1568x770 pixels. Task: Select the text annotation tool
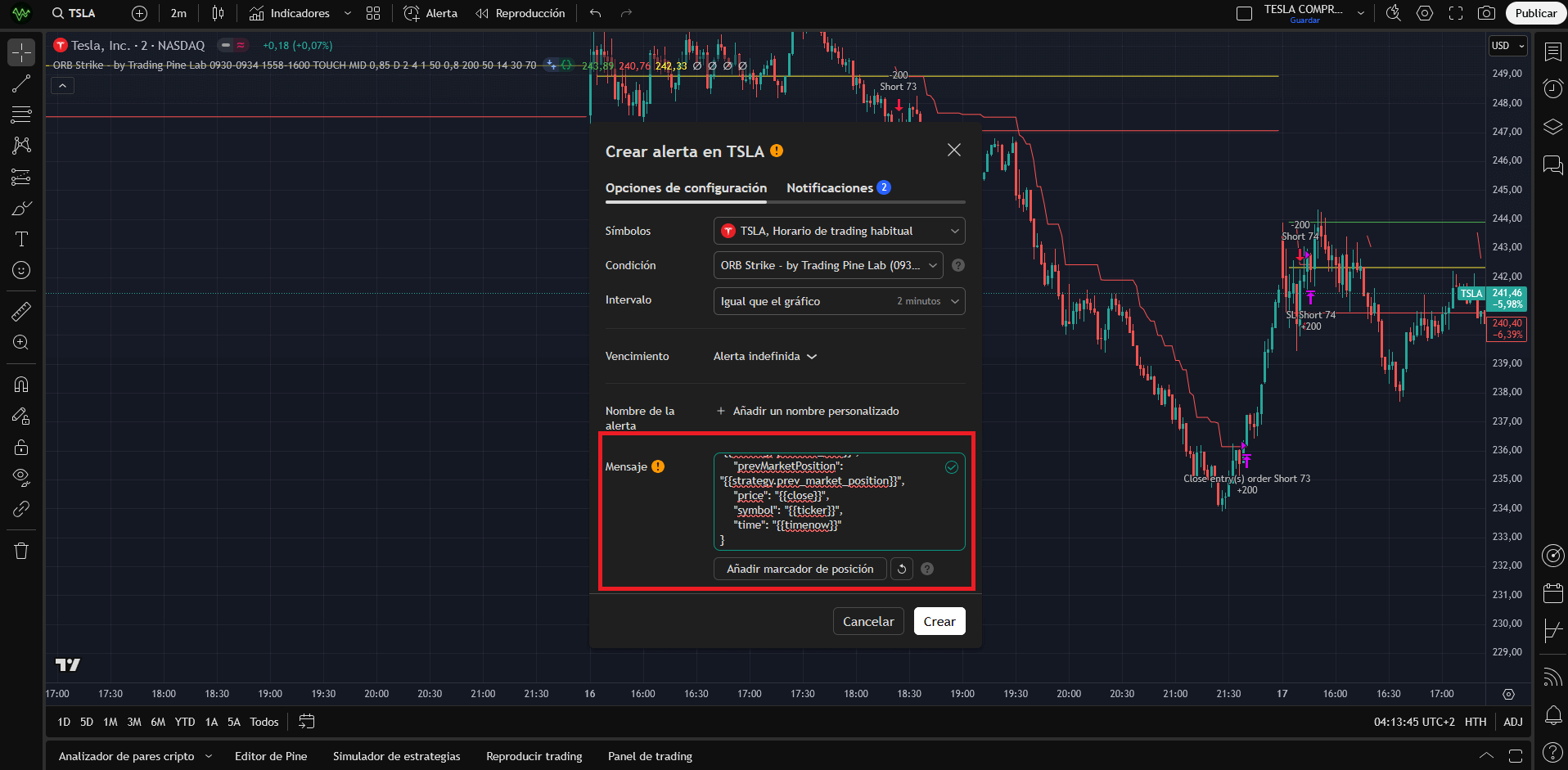coord(20,239)
